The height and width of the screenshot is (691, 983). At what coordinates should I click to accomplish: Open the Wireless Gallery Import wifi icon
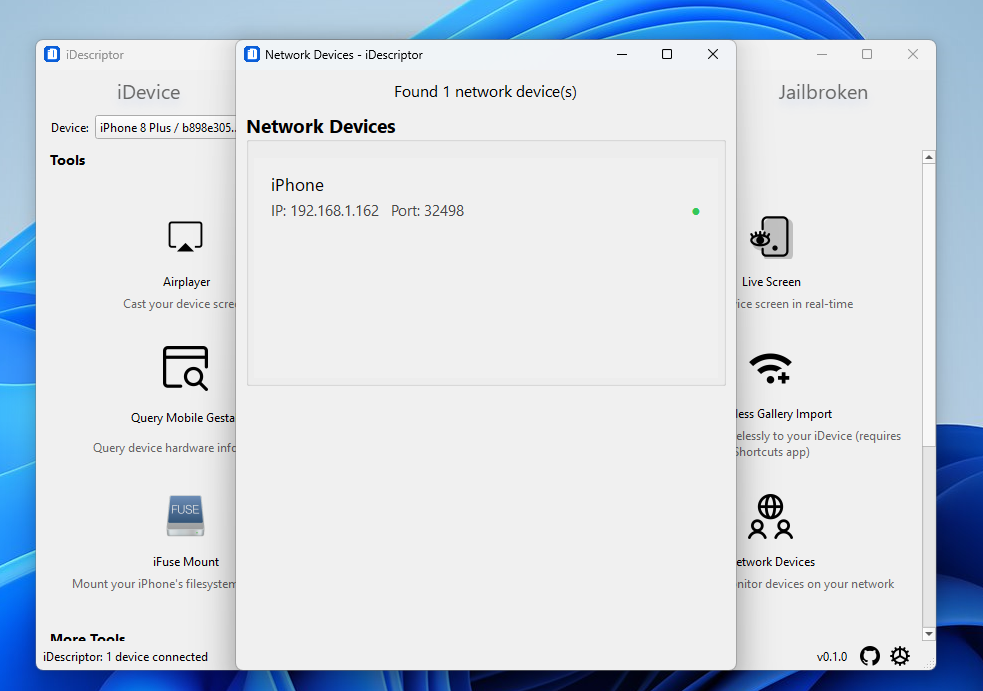coord(770,369)
